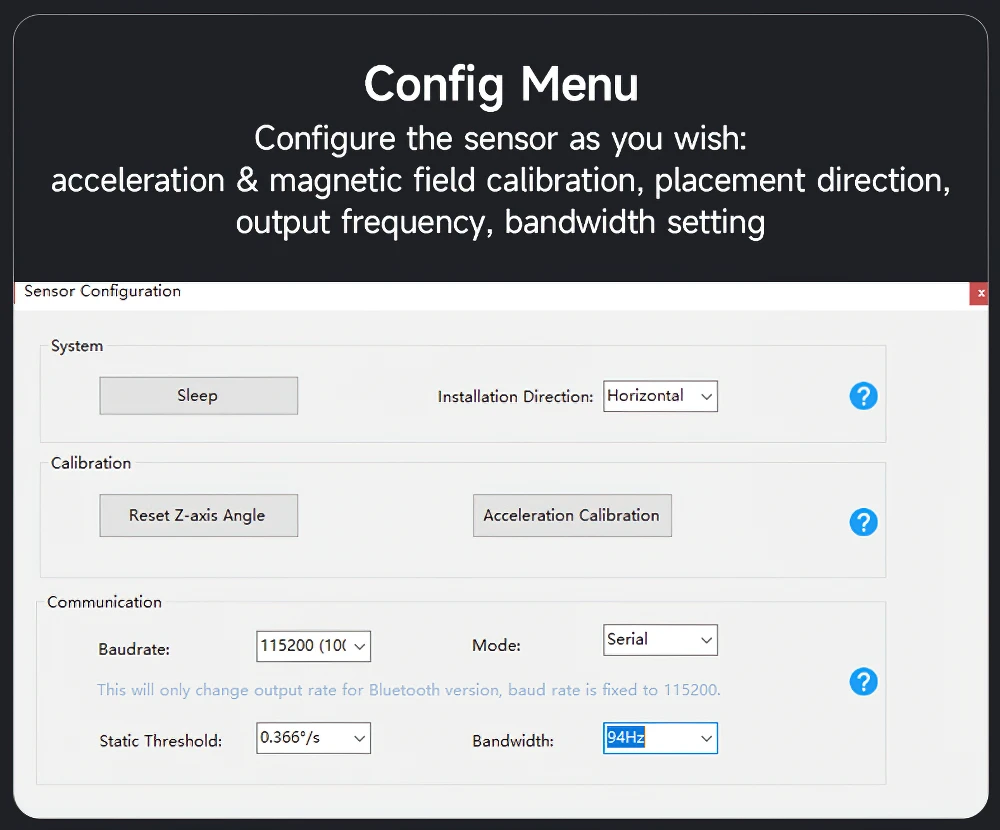Click the Sleep button
This screenshot has height=830, width=1000.
198,396
